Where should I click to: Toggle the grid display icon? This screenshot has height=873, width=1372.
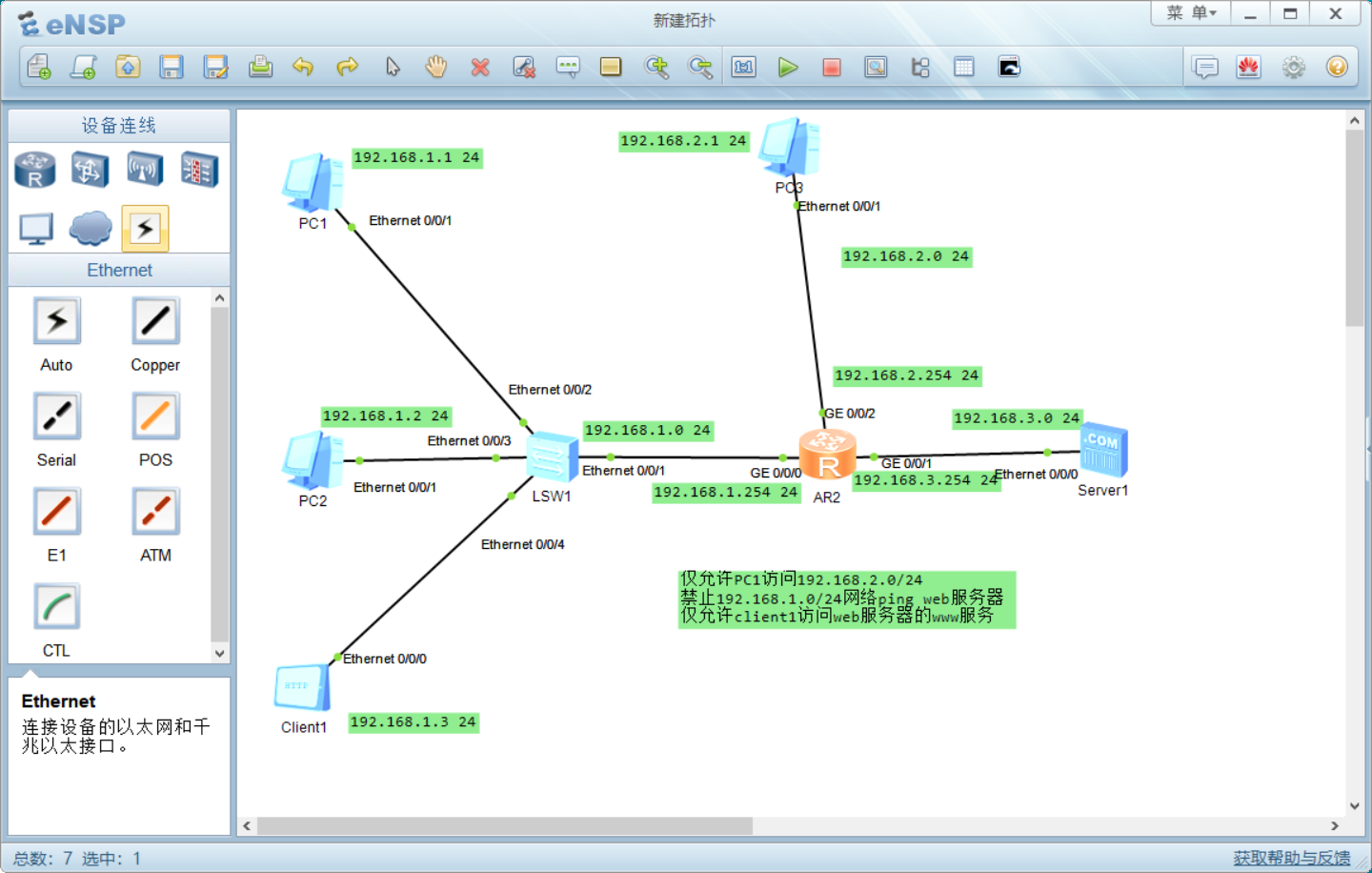coord(964,67)
